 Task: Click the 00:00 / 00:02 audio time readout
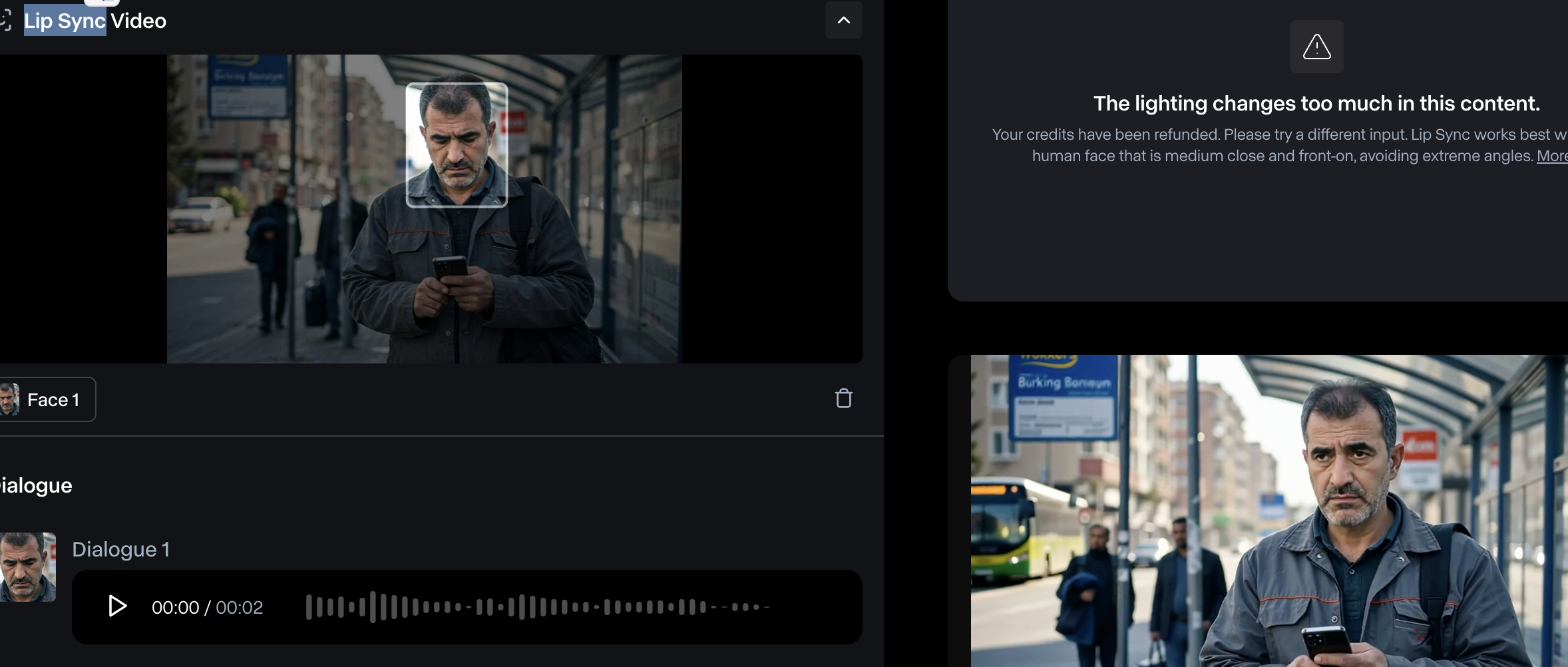207,607
